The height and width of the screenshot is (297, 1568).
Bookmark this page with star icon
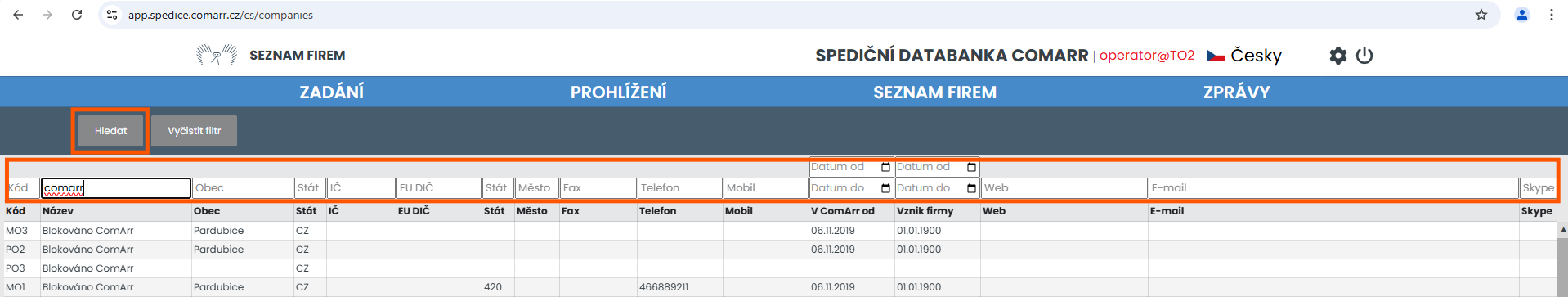[1481, 15]
